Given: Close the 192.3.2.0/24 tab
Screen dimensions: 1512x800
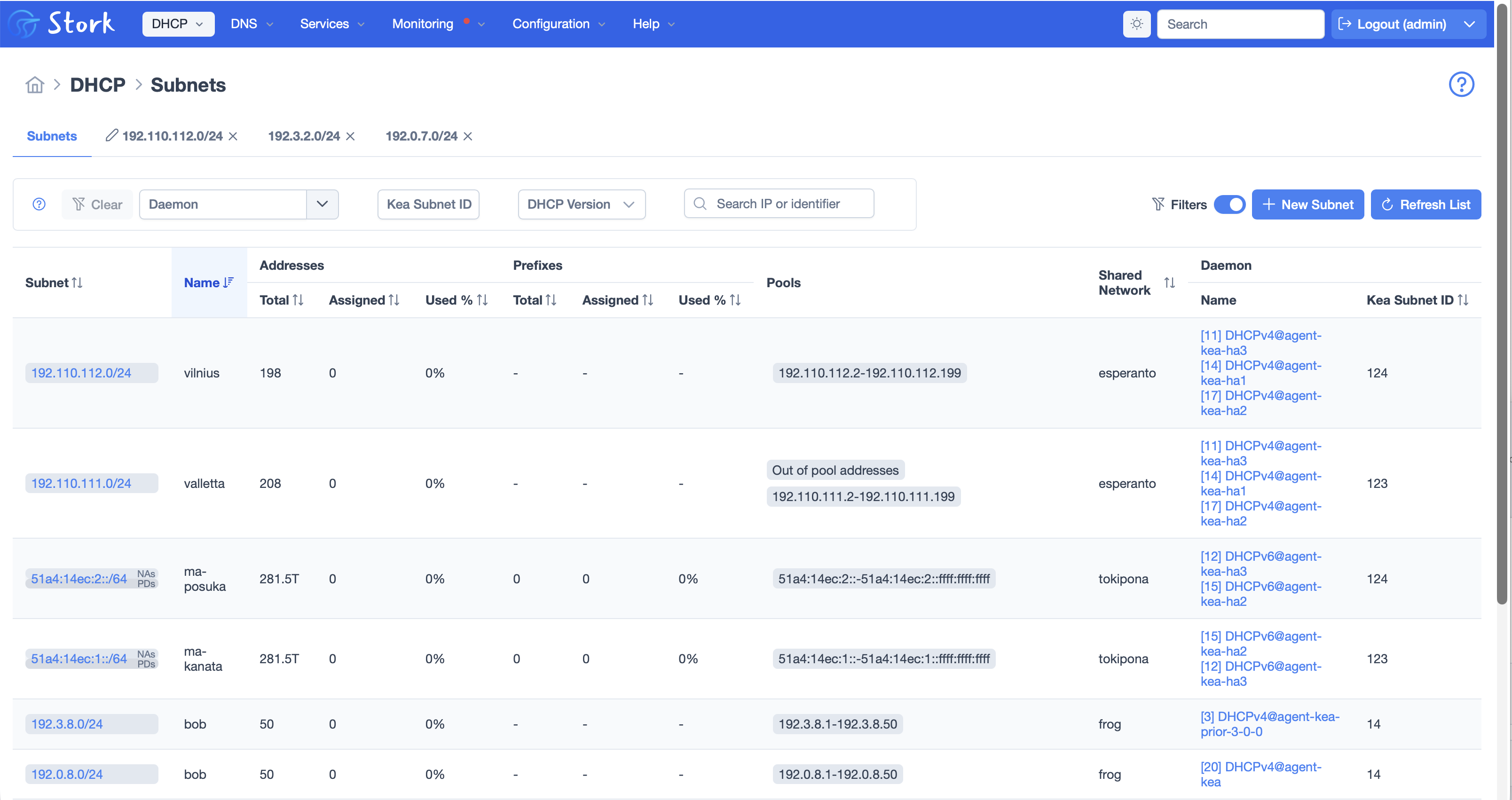Looking at the screenshot, I should (350, 136).
